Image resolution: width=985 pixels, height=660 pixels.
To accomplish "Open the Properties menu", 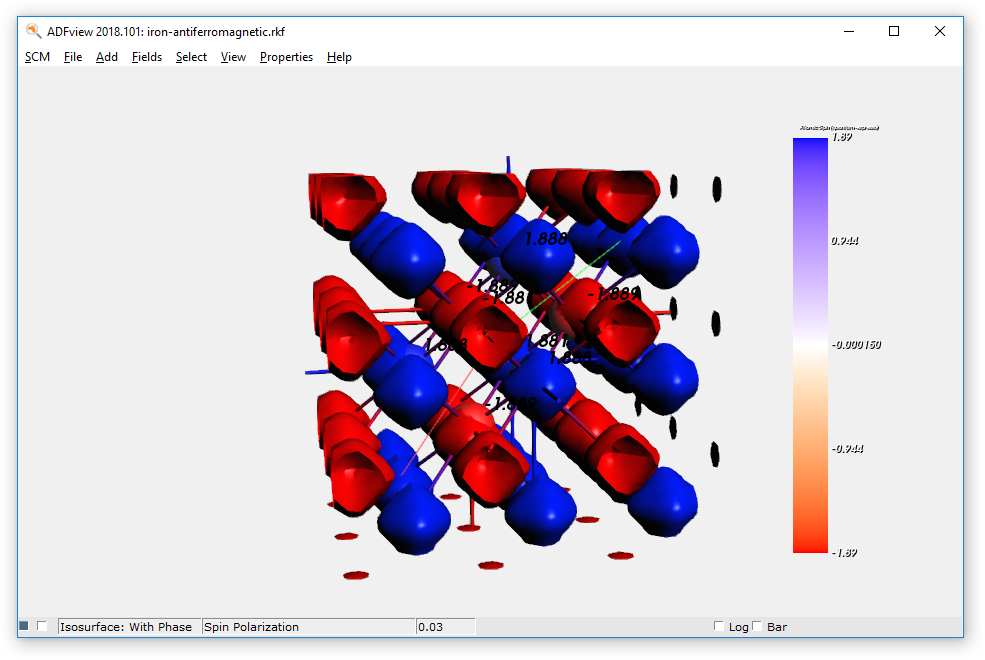I will (286, 57).
